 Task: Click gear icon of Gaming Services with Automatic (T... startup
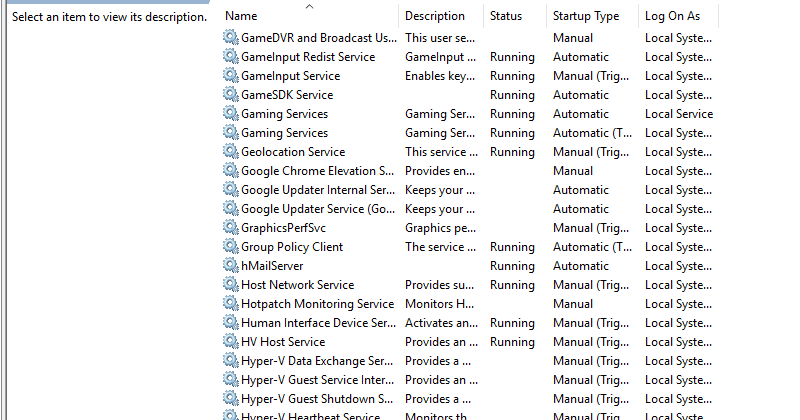pos(231,132)
